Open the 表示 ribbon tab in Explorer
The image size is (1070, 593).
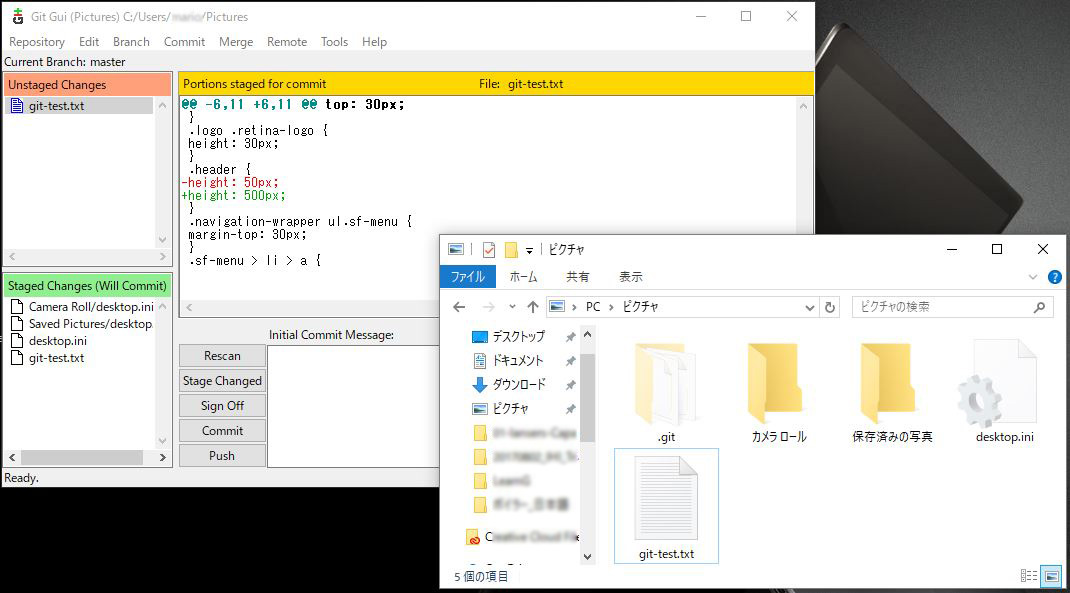631,276
